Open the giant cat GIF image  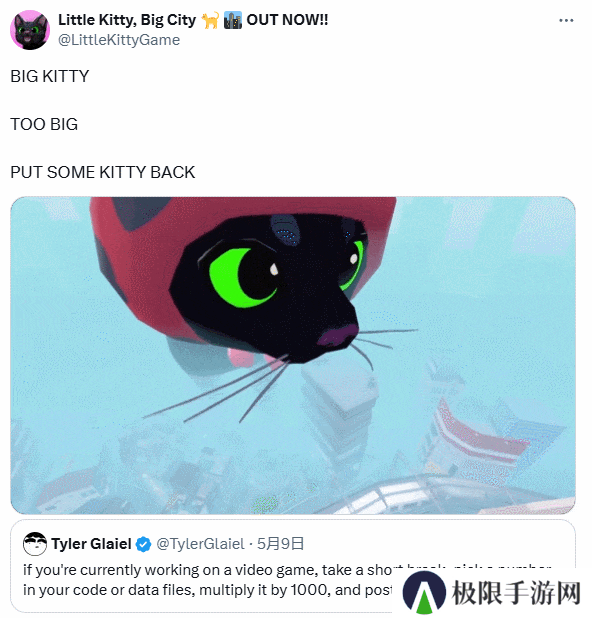(293, 355)
